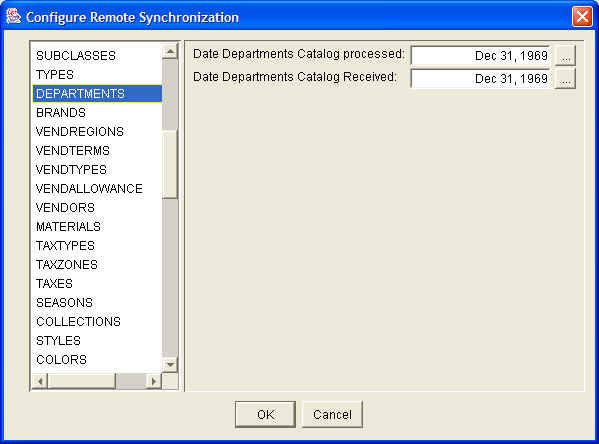
Task: Open date picker for Catalog Received date
Action: click(565, 79)
